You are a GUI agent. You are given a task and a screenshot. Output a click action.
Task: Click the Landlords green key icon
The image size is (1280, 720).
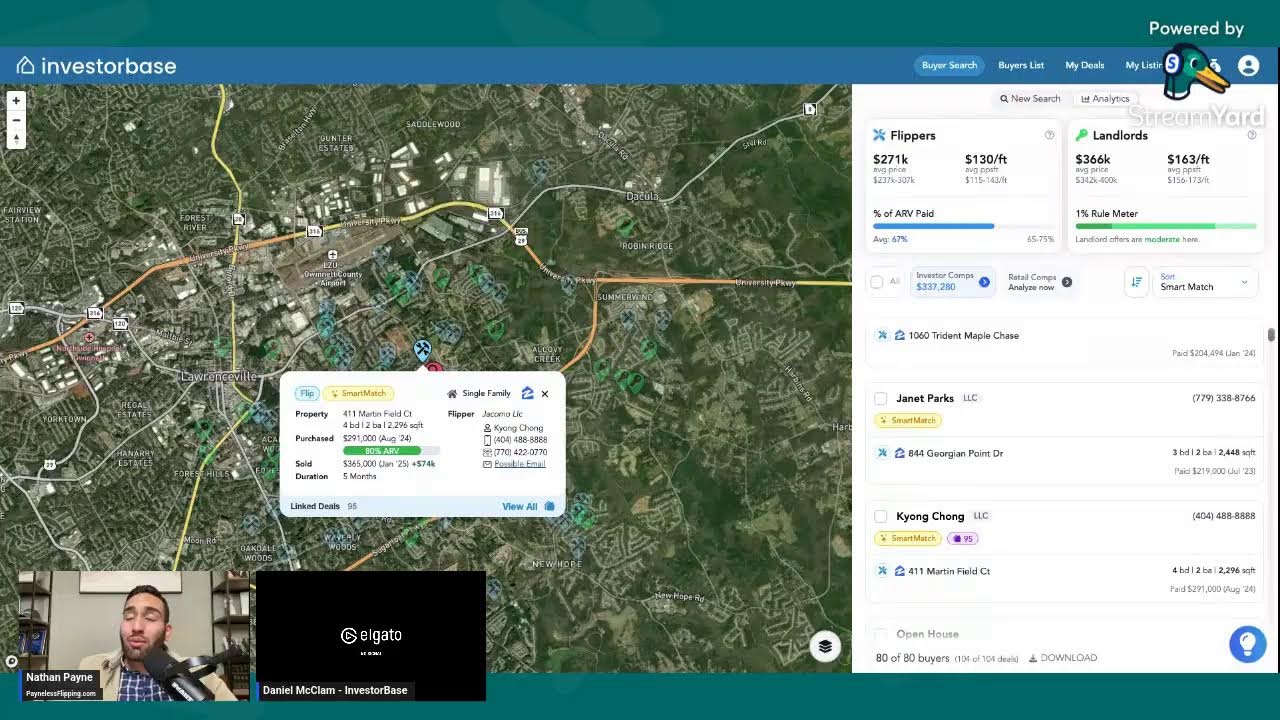click(1081, 135)
